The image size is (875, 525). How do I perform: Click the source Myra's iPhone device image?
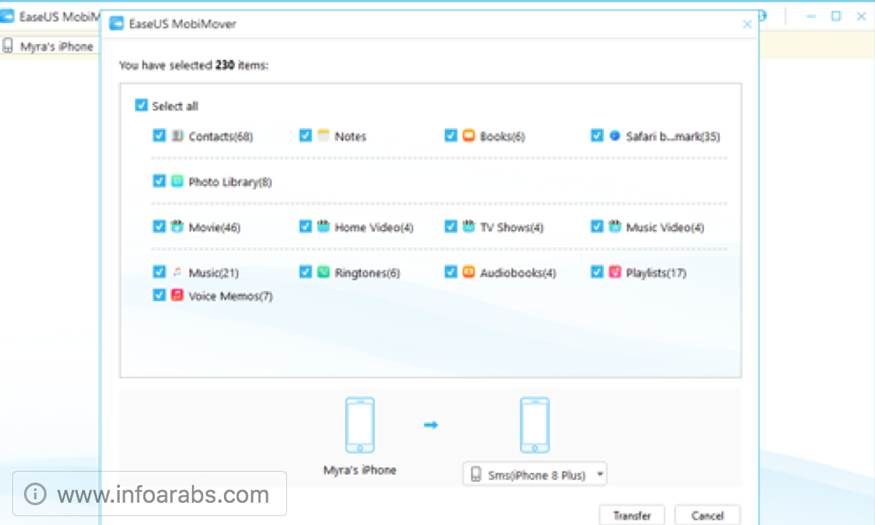point(360,425)
